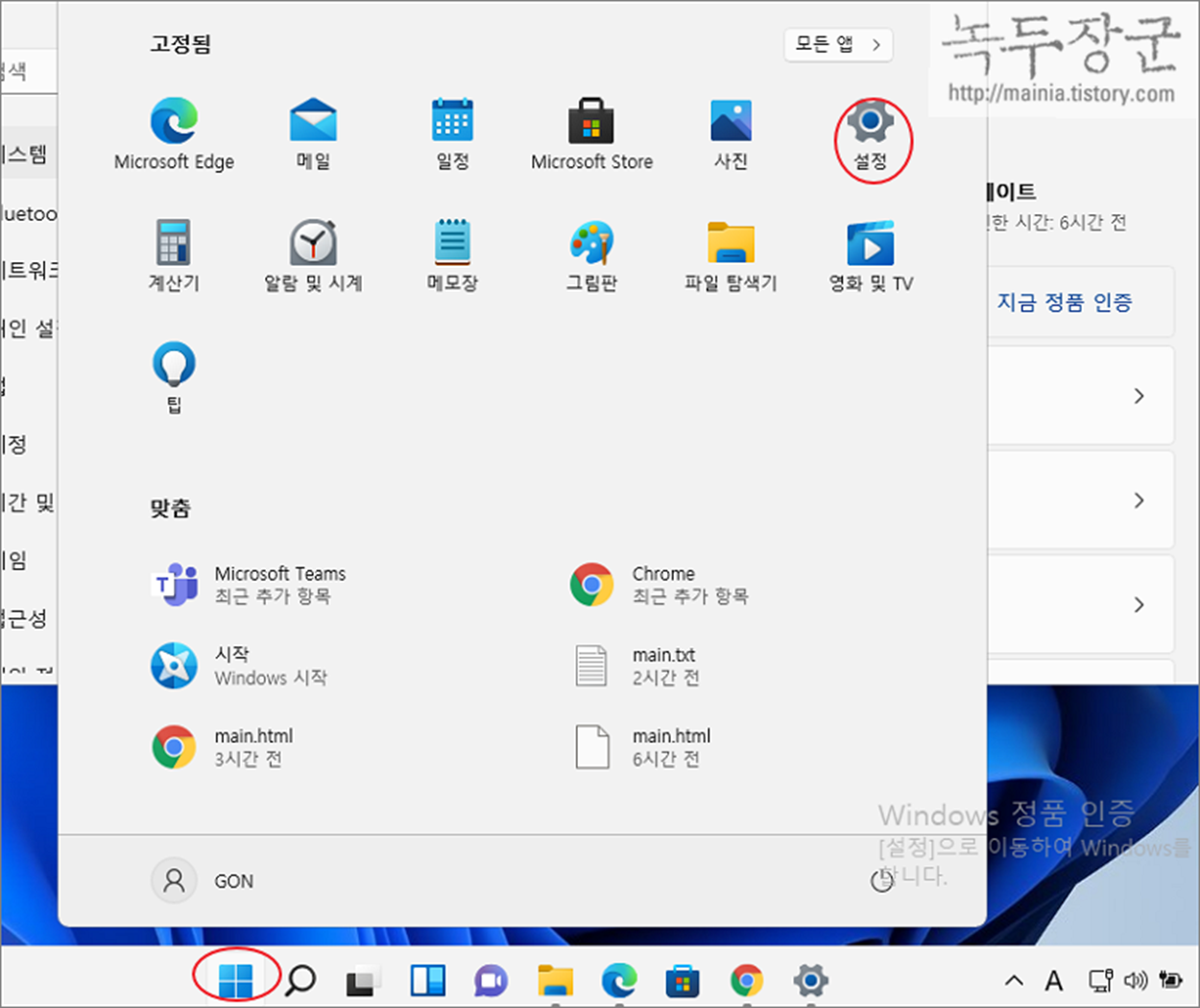The height and width of the screenshot is (1008, 1200).
Task: Click 지금 정품 인증 link in Settings
Action: (1065, 302)
